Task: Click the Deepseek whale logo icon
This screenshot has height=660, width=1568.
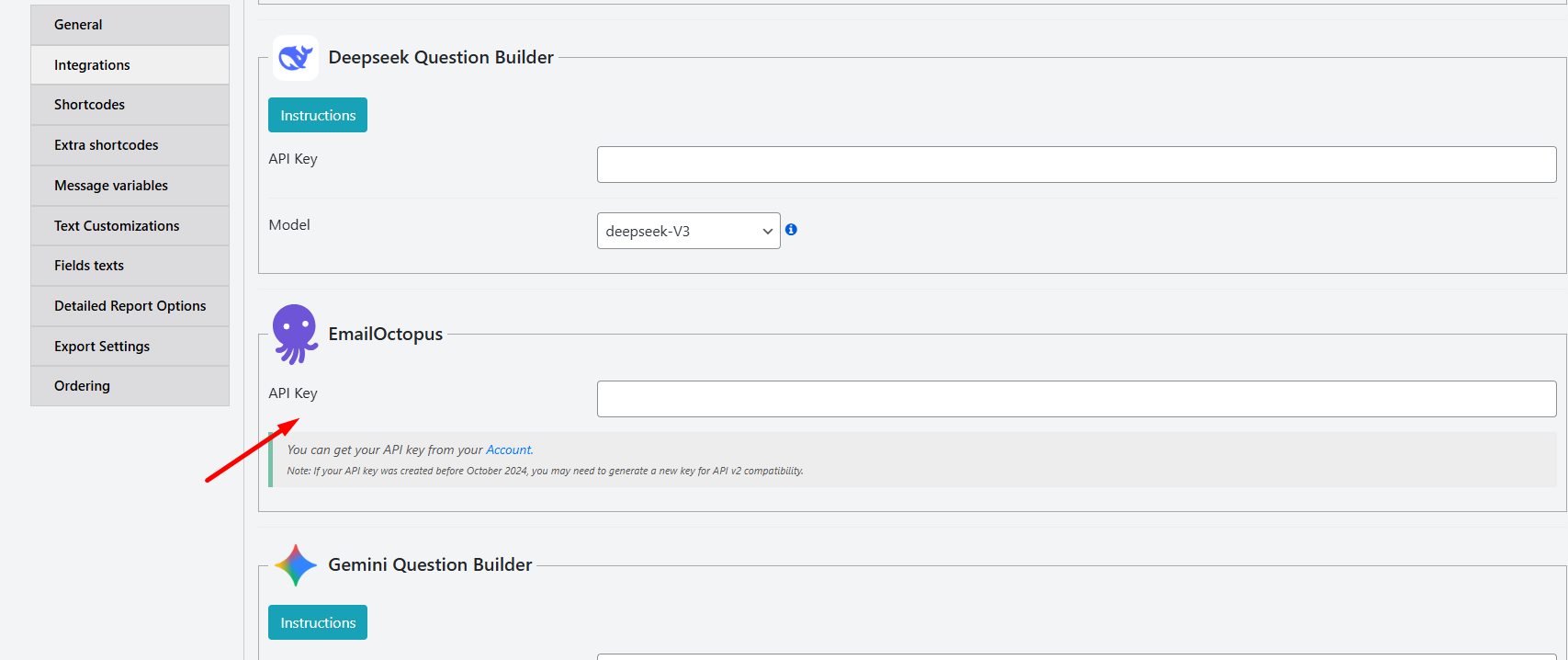Action: tap(296, 58)
